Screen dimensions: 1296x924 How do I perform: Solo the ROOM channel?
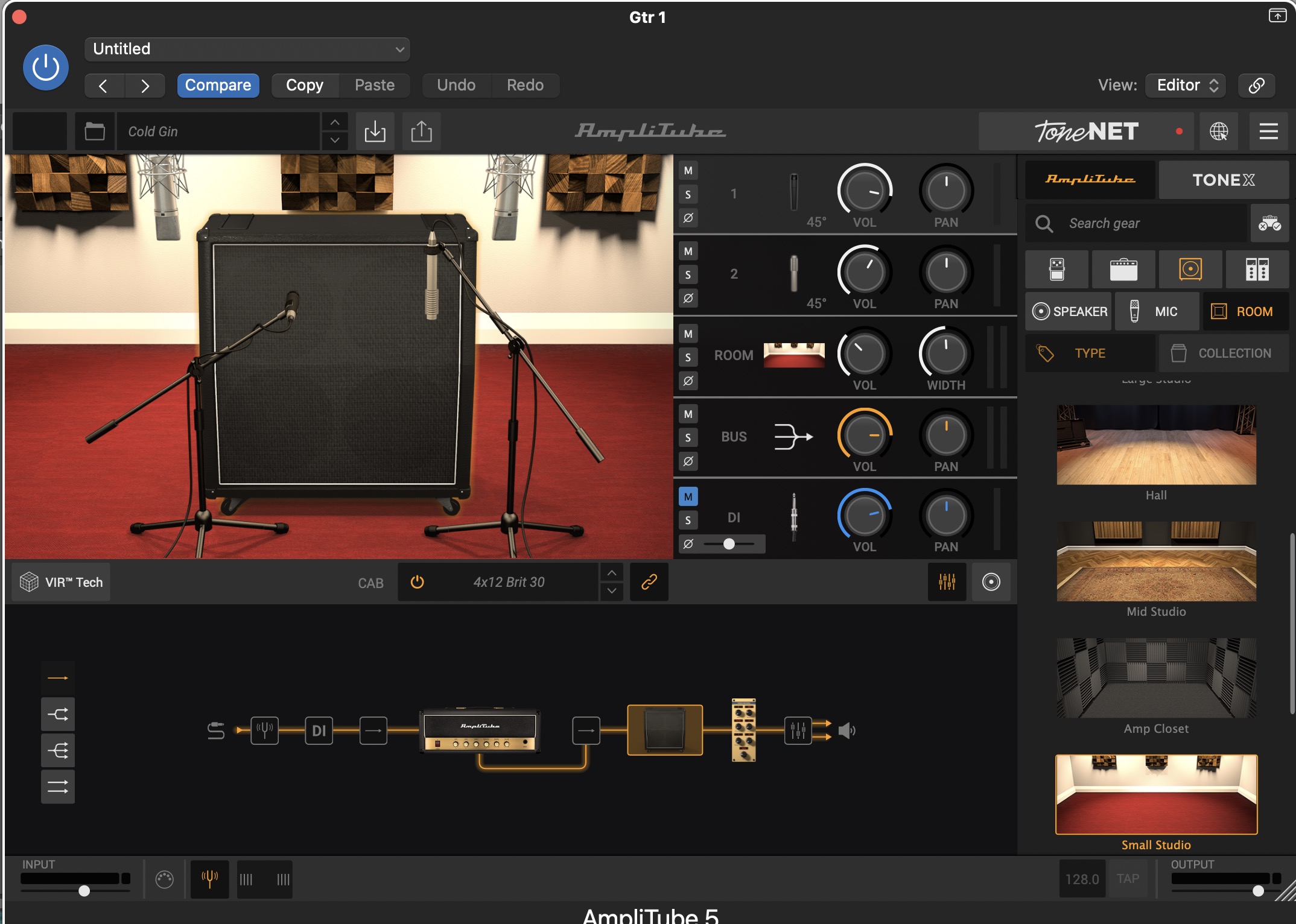(688, 357)
